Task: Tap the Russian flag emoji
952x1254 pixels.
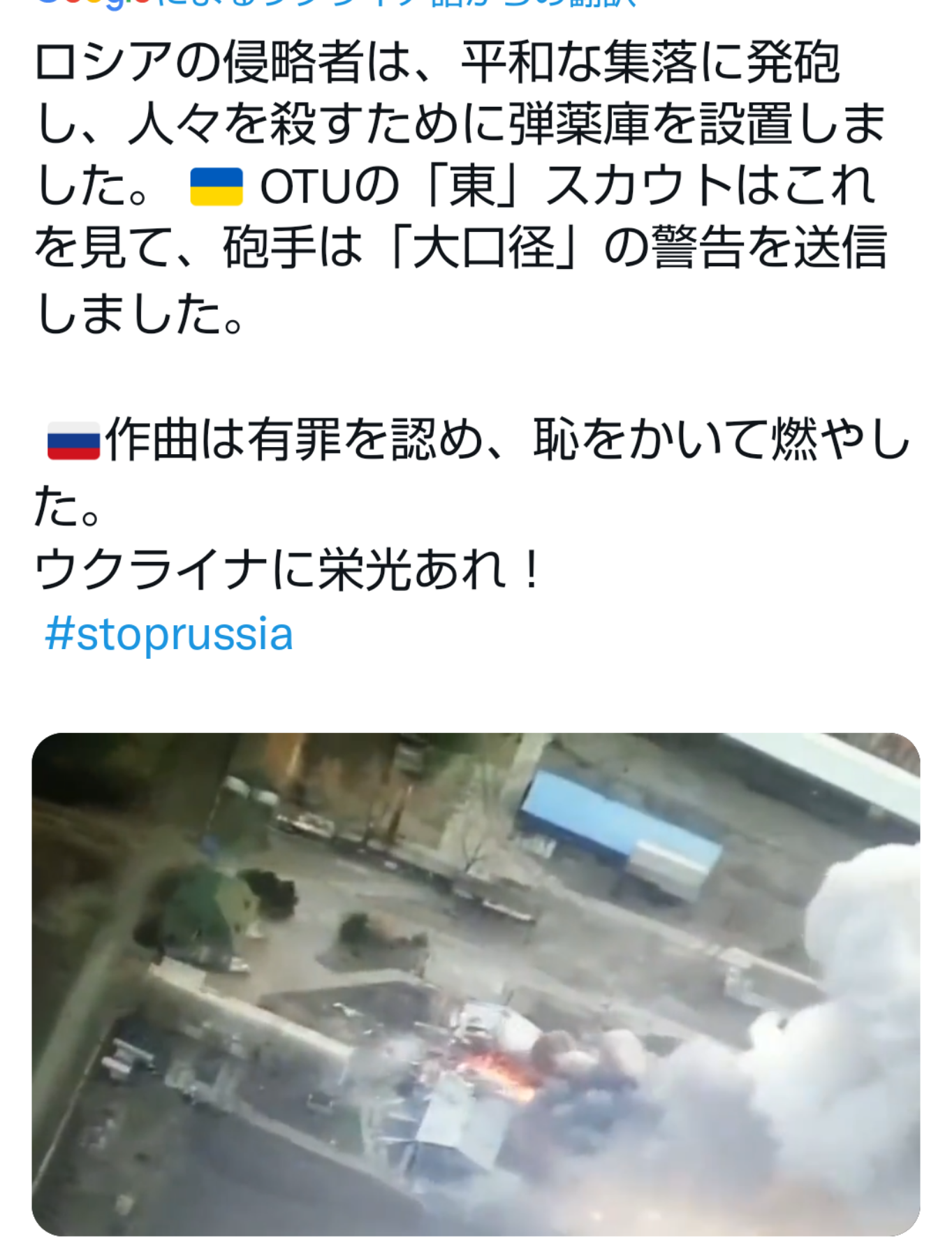Action: pyautogui.click(x=73, y=441)
